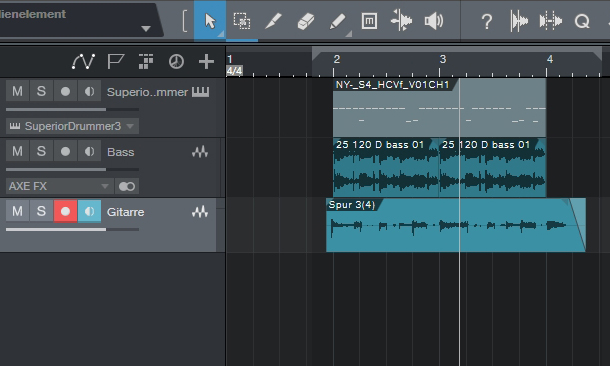Click the piano keys icon on Superior Drummer track
610x366 pixels.
200,92
